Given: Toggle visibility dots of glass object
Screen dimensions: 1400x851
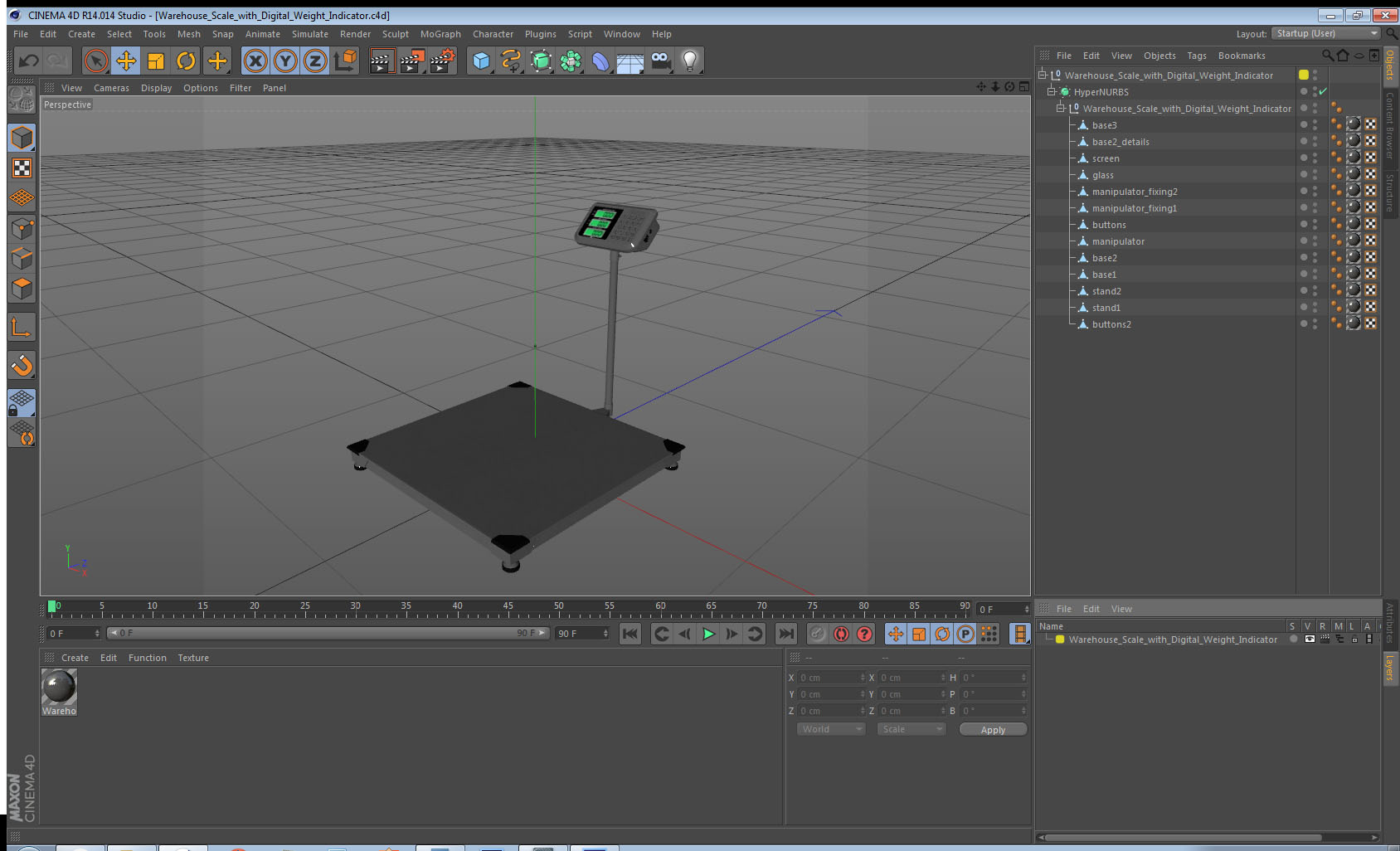Looking at the screenshot, I should (x=1315, y=174).
